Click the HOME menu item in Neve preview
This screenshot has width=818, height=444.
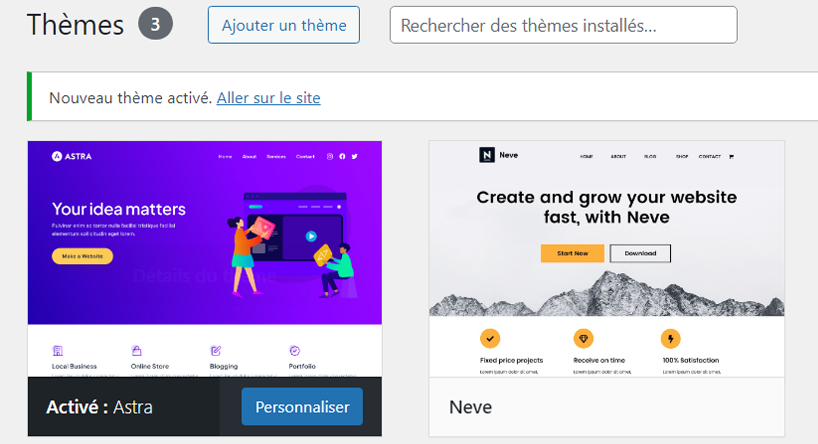[x=586, y=157]
